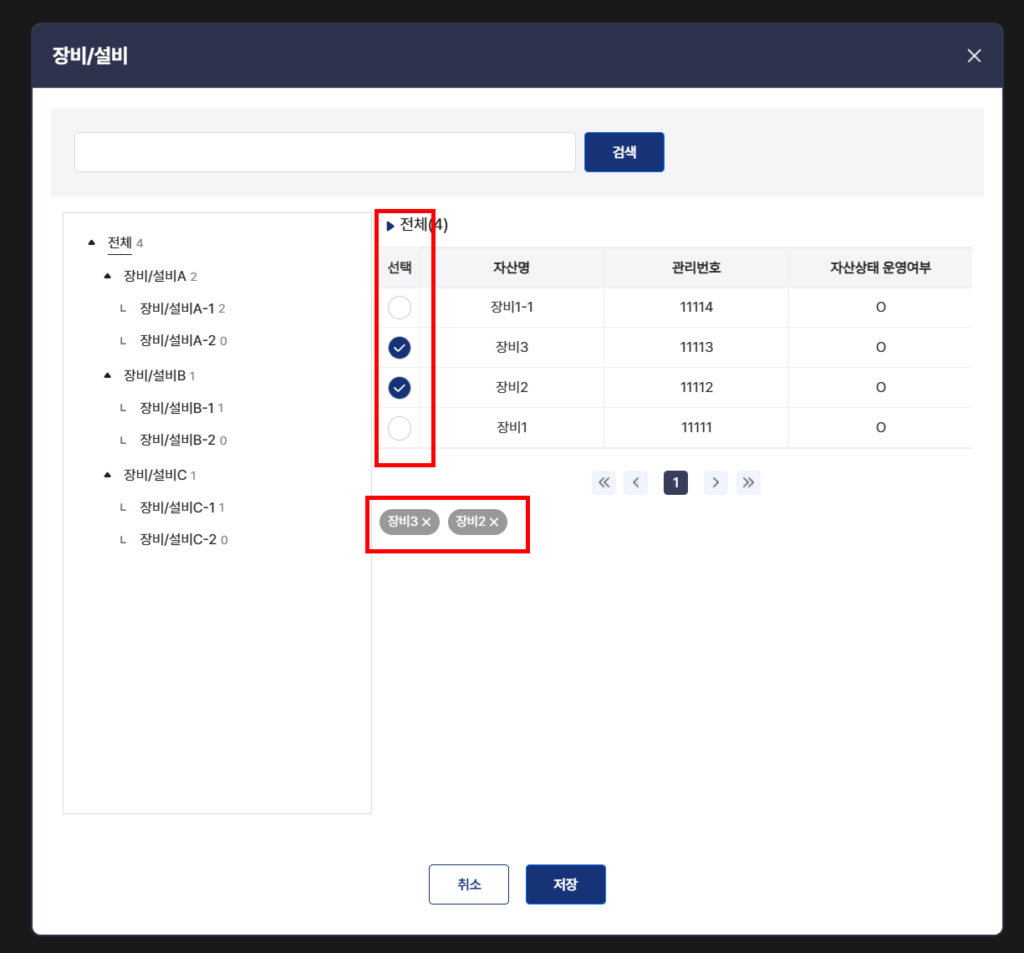Close the 장비/설비 dialog with the X
This screenshot has width=1024, height=953.
(x=974, y=56)
